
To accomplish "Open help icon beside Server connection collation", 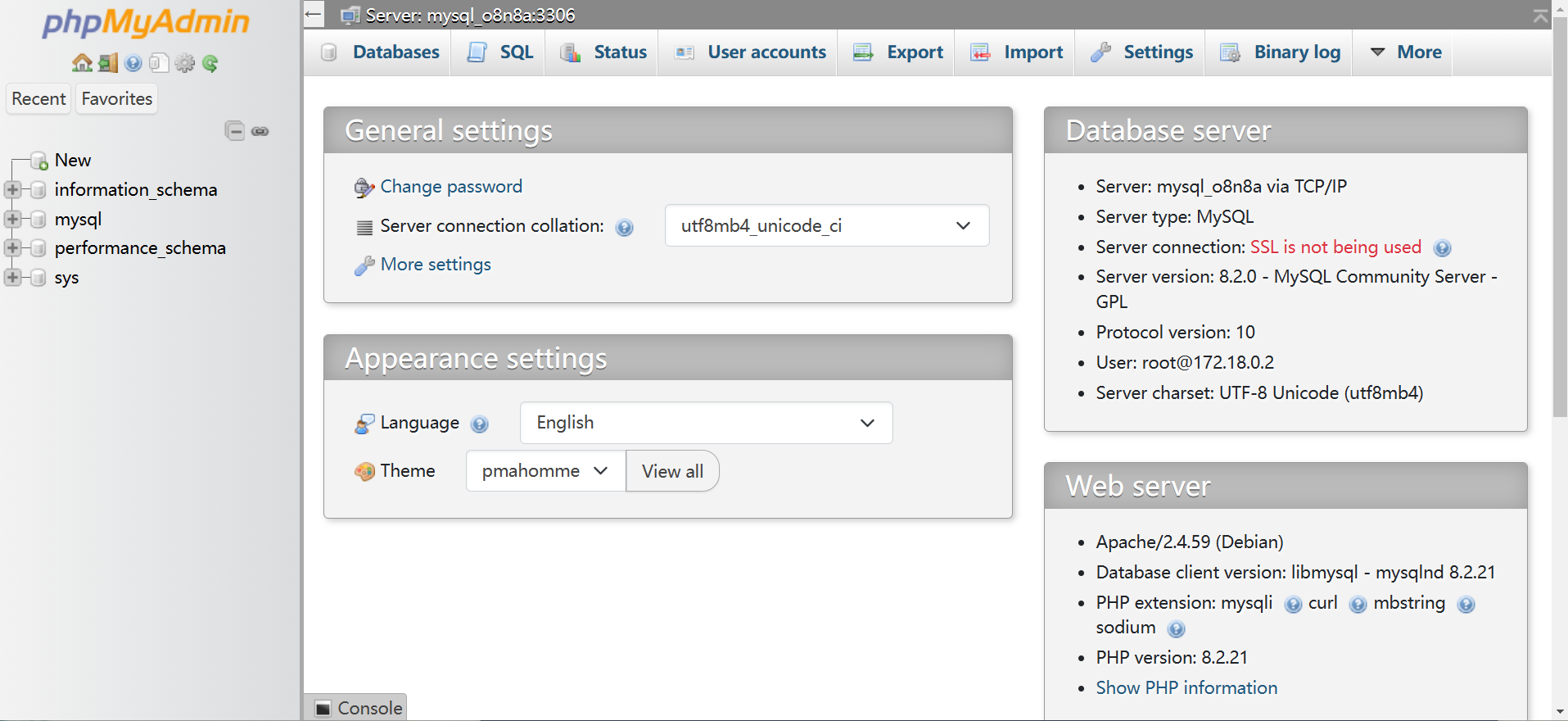I will tap(625, 228).
